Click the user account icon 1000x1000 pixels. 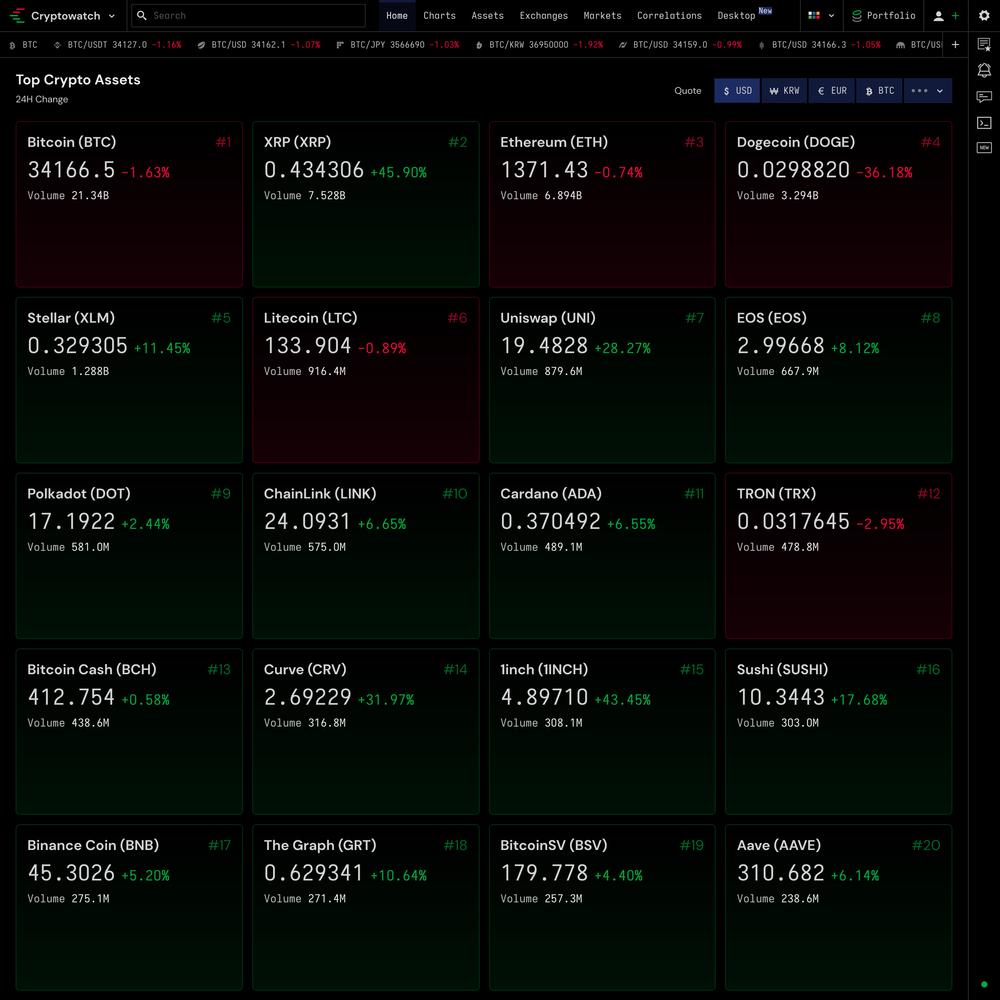coord(938,16)
